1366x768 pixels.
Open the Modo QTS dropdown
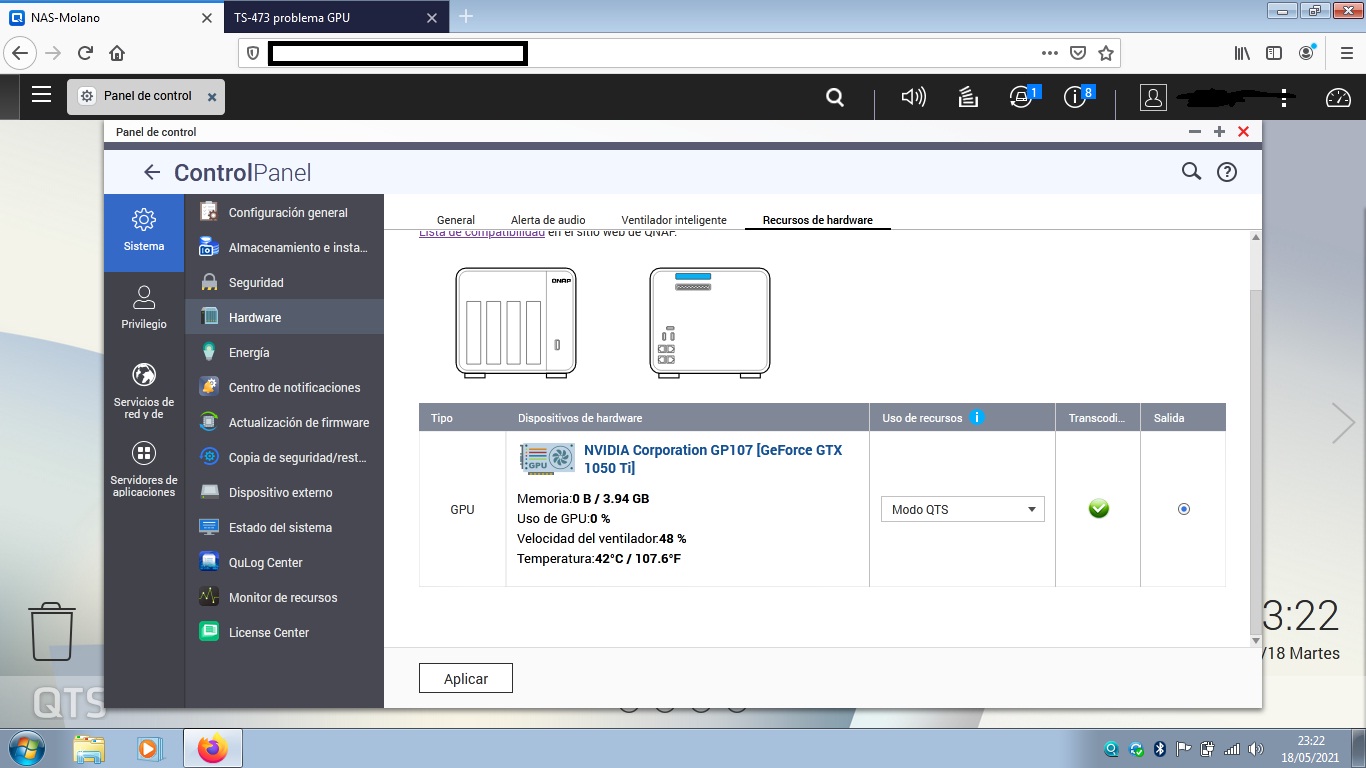tap(962, 509)
